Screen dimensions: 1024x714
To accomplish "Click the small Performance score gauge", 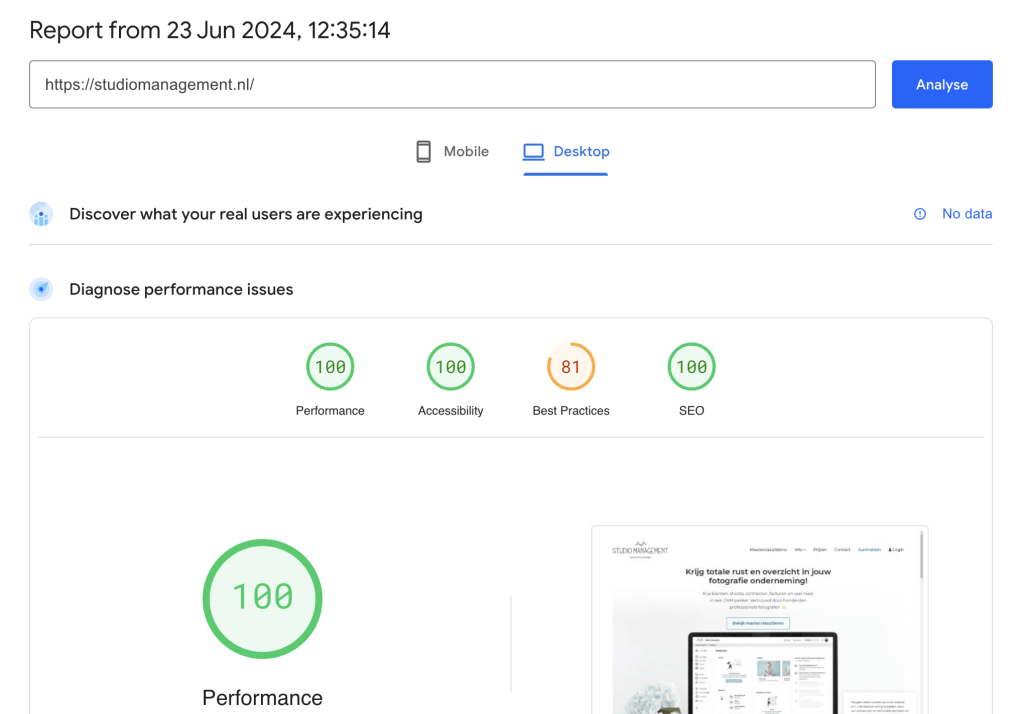I will pyautogui.click(x=330, y=366).
